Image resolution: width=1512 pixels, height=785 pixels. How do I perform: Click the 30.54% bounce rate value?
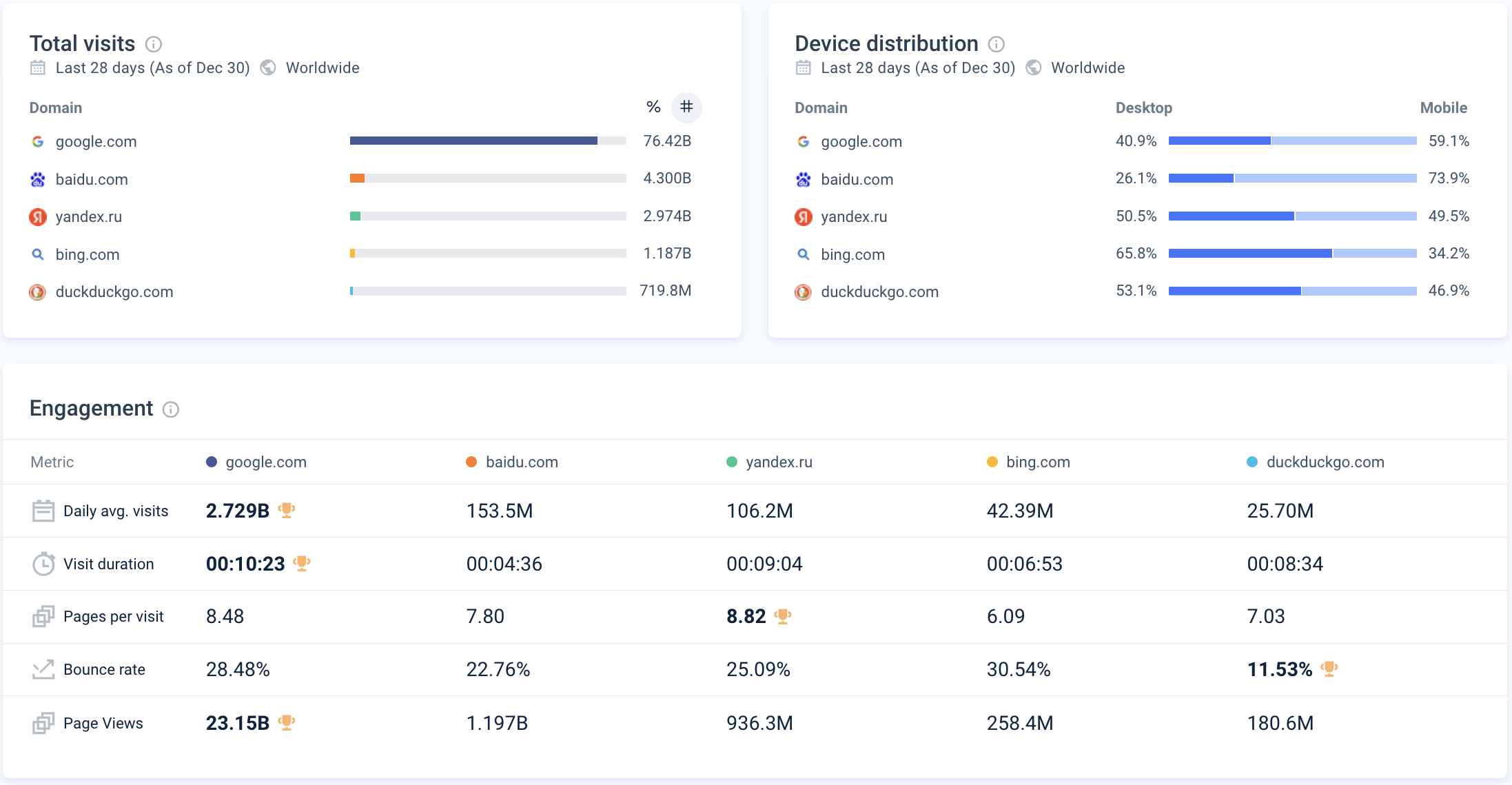click(1019, 669)
